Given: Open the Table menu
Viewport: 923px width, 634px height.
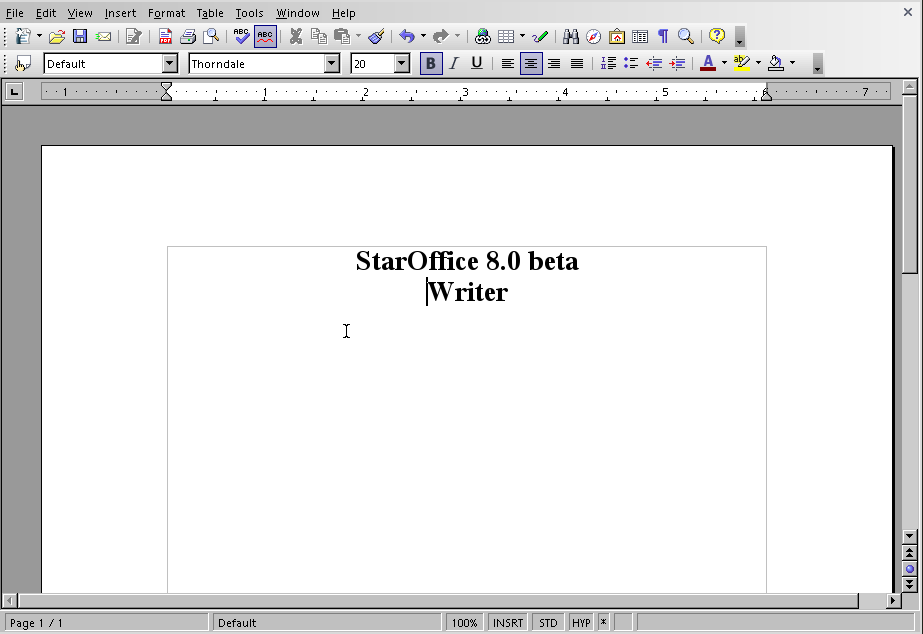Looking at the screenshot, I should point(210,13).
